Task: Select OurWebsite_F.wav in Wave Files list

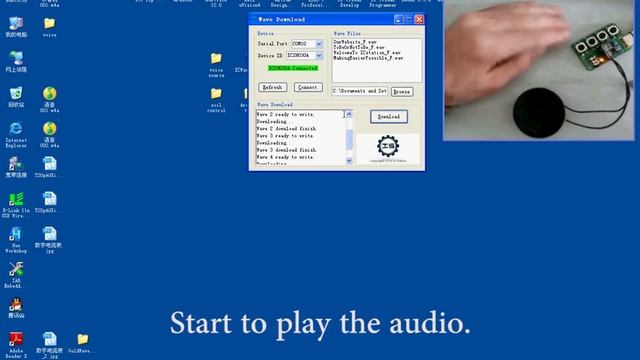Action: tap(355, 42)
